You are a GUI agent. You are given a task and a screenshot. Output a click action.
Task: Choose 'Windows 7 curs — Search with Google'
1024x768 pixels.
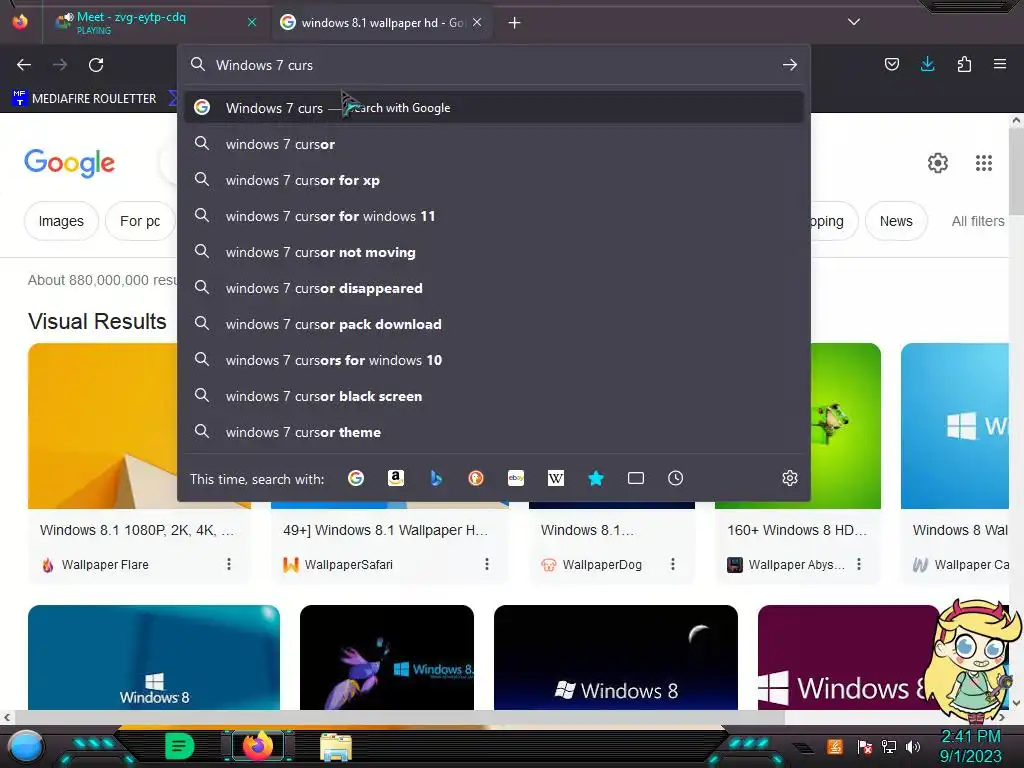494,108
